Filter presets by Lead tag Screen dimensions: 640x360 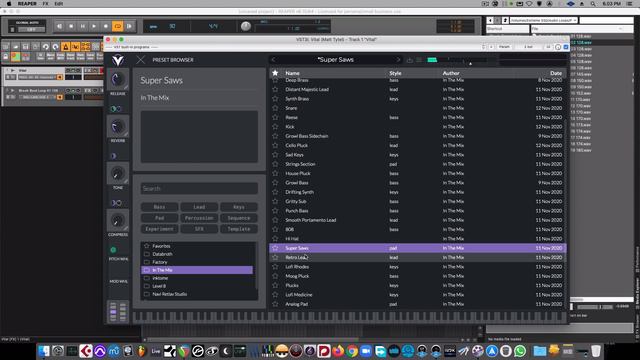(199, 207)
